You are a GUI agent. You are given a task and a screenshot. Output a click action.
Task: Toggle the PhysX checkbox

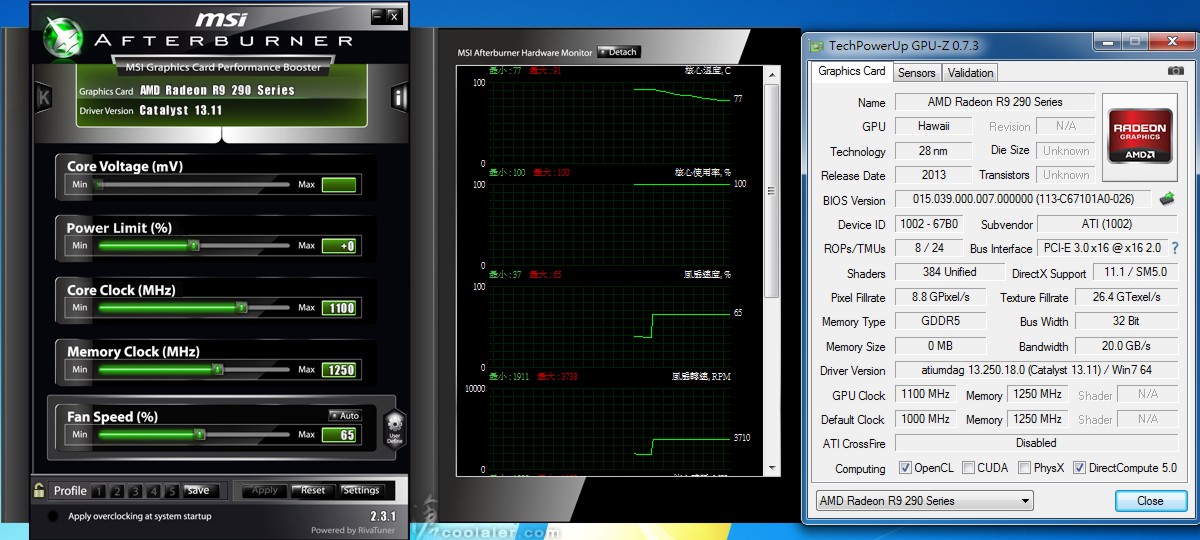click(1024, 468)
